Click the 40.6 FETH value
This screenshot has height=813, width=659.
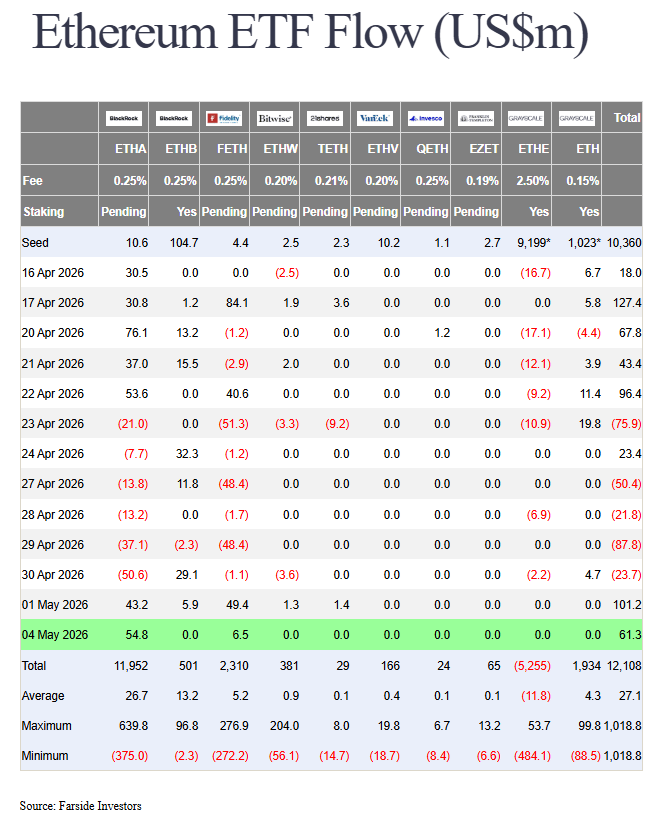pos(237,394)
